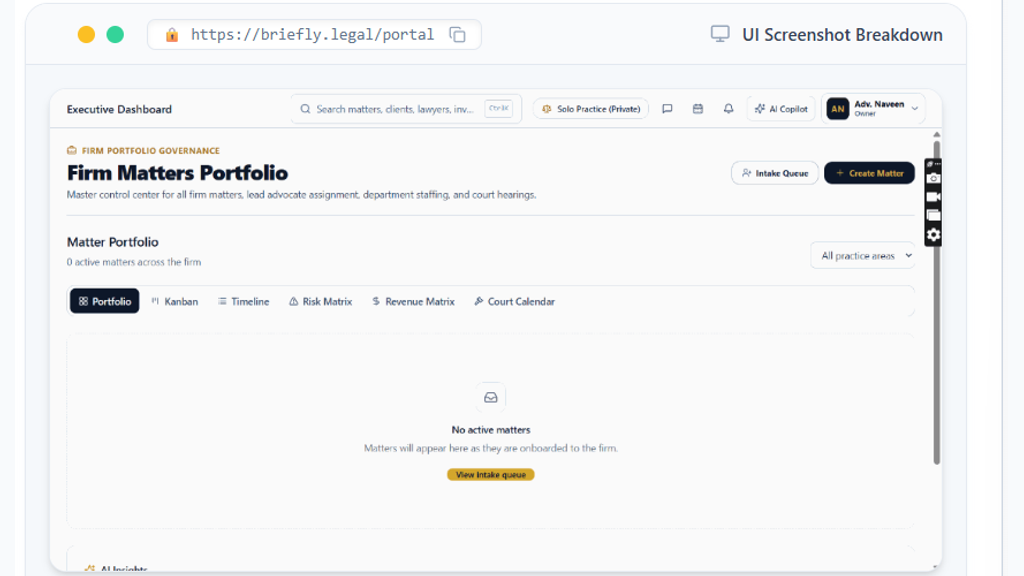Click the green window dot
This screenshot has width=1024, height=576.
[115, 35]
